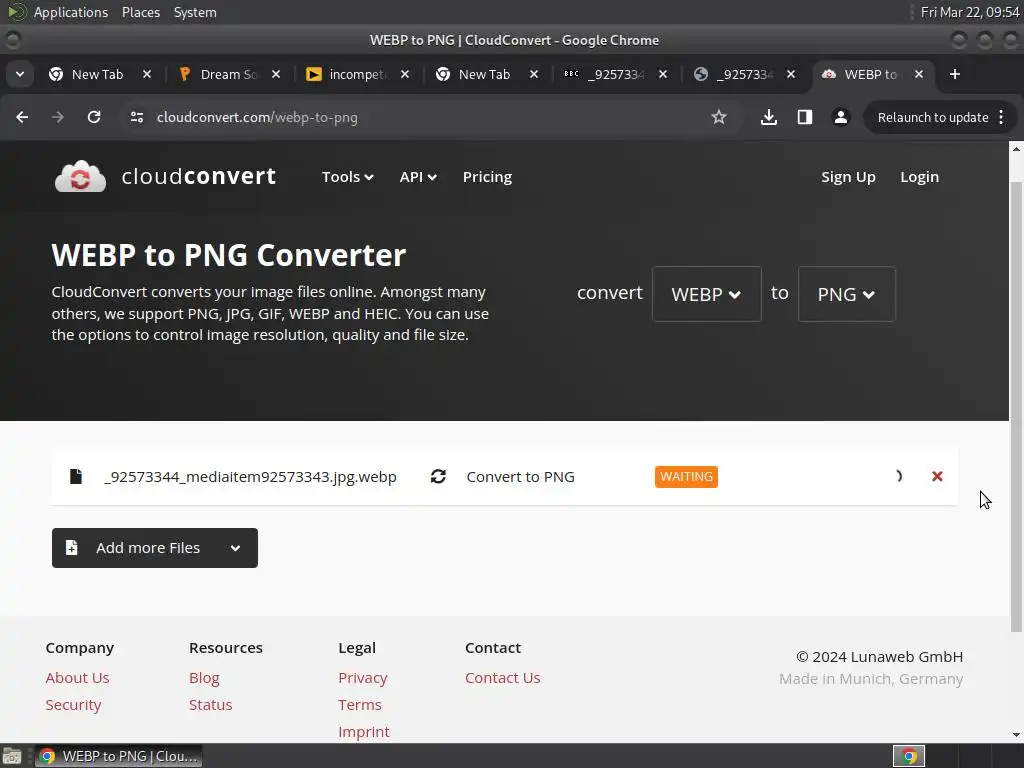Screen dimensions: 1024x768
Task: Click Add more Files button
Action: [x=155, y=548]
